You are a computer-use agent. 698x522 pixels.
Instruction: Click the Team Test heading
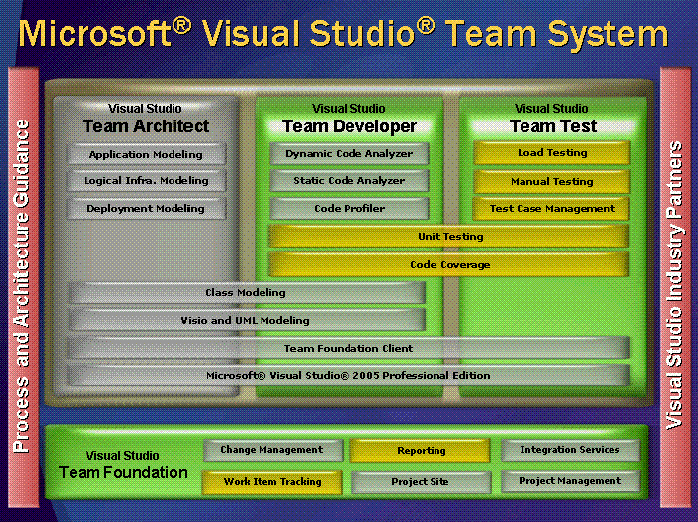click(x=553, y=126)
